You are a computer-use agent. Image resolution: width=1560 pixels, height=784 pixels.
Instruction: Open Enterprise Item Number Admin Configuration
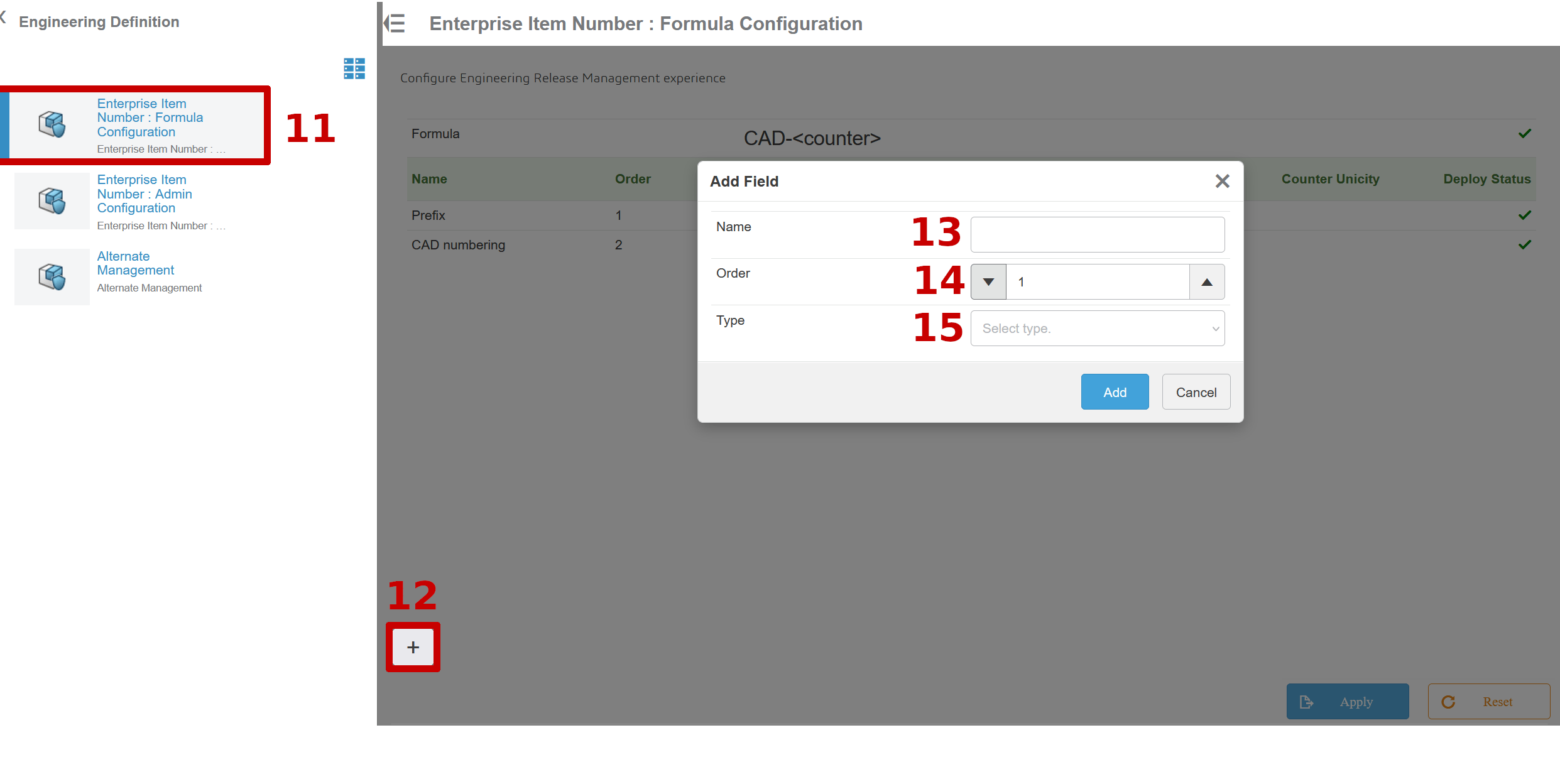145,194
